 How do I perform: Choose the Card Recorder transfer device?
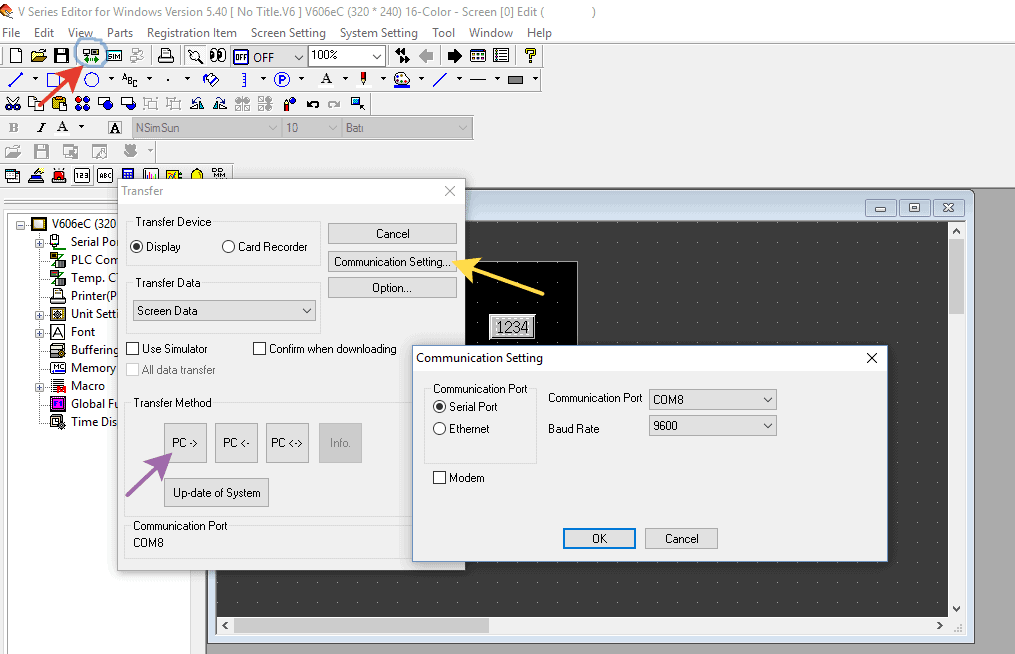229,247
